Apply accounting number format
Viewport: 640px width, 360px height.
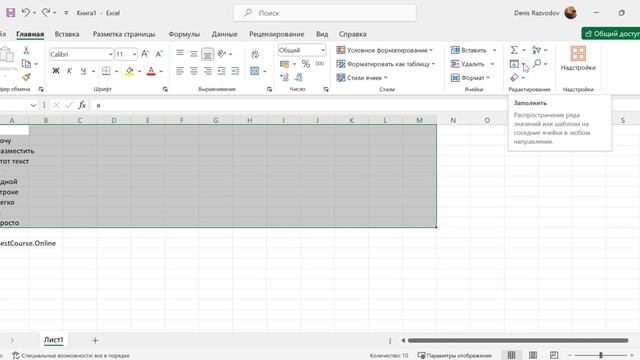284,64
